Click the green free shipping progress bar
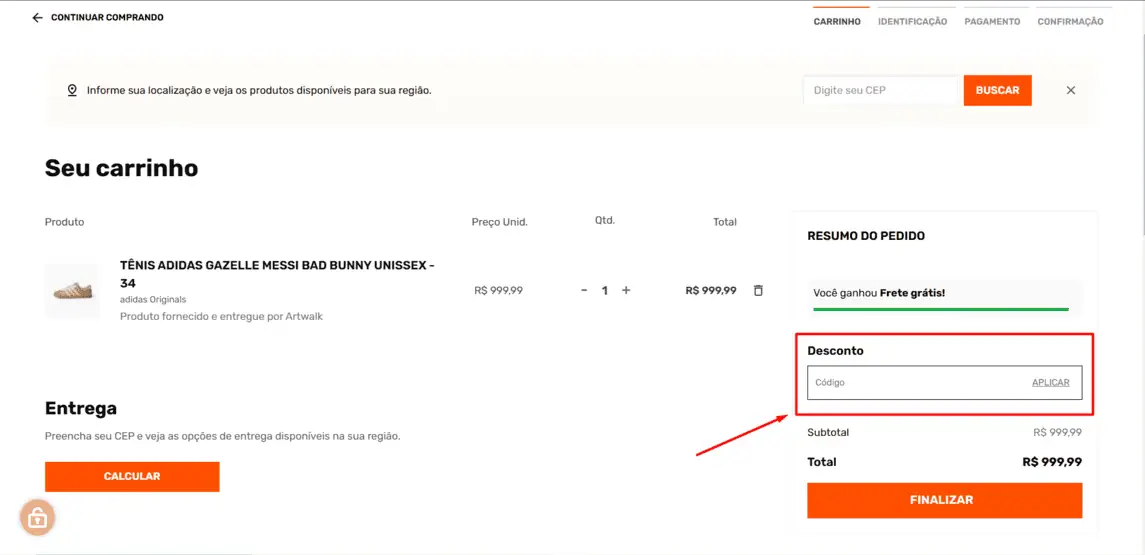Viewport: 1145px width, 555px height. click(x=941, y=310)
